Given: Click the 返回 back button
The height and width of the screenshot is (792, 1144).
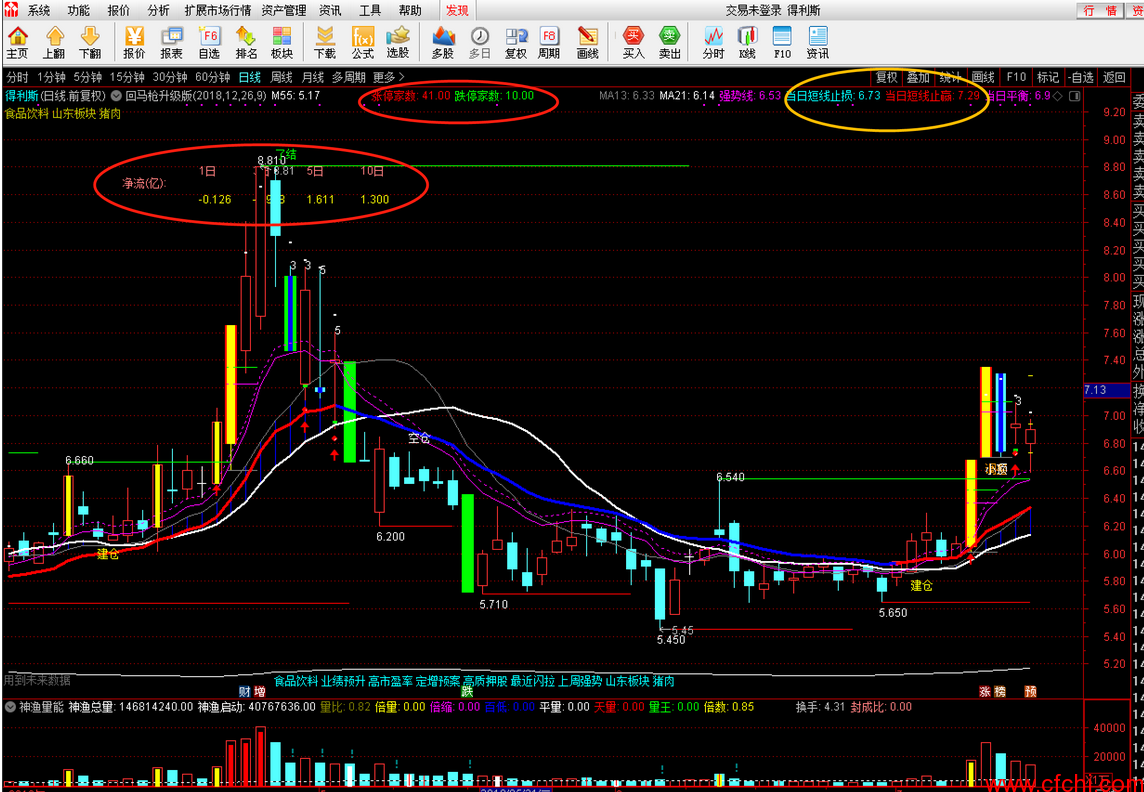Looking at the screenshot, I should 1114,77.
